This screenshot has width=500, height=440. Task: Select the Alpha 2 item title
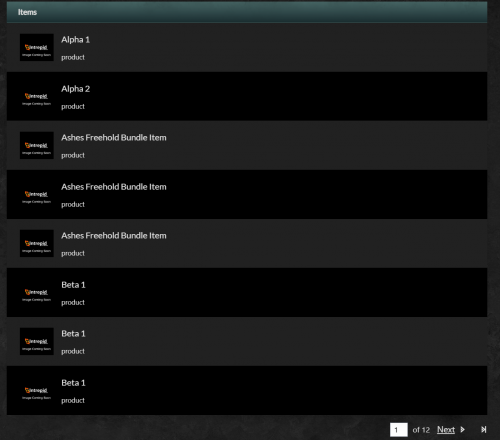[76, 89]
